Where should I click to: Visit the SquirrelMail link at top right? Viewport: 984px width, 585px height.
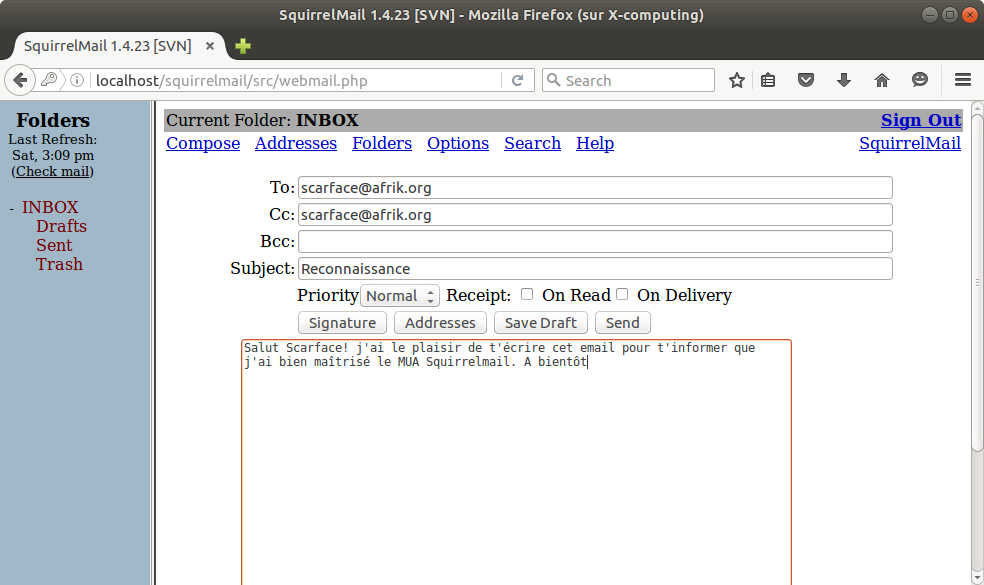tap(909, 143)
